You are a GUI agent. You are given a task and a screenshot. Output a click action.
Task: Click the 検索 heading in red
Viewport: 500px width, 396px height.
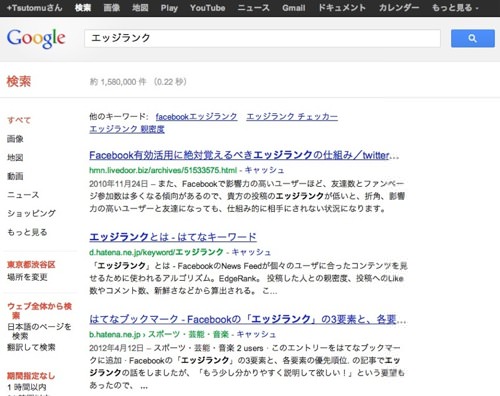tap(19, 81)
